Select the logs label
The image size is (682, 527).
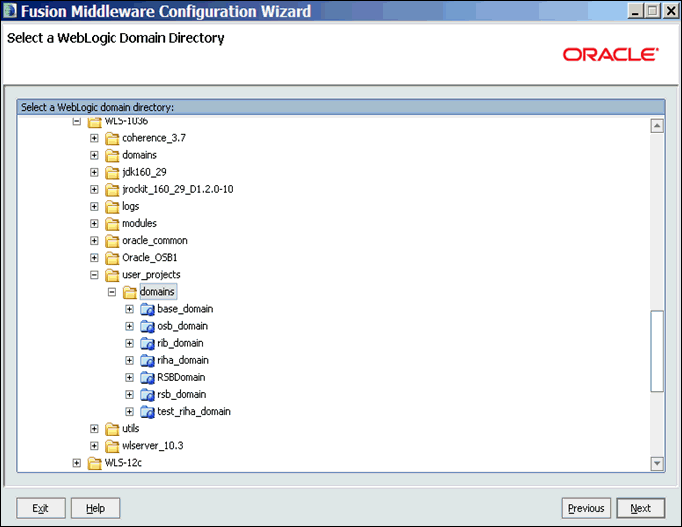pos(130,207)
